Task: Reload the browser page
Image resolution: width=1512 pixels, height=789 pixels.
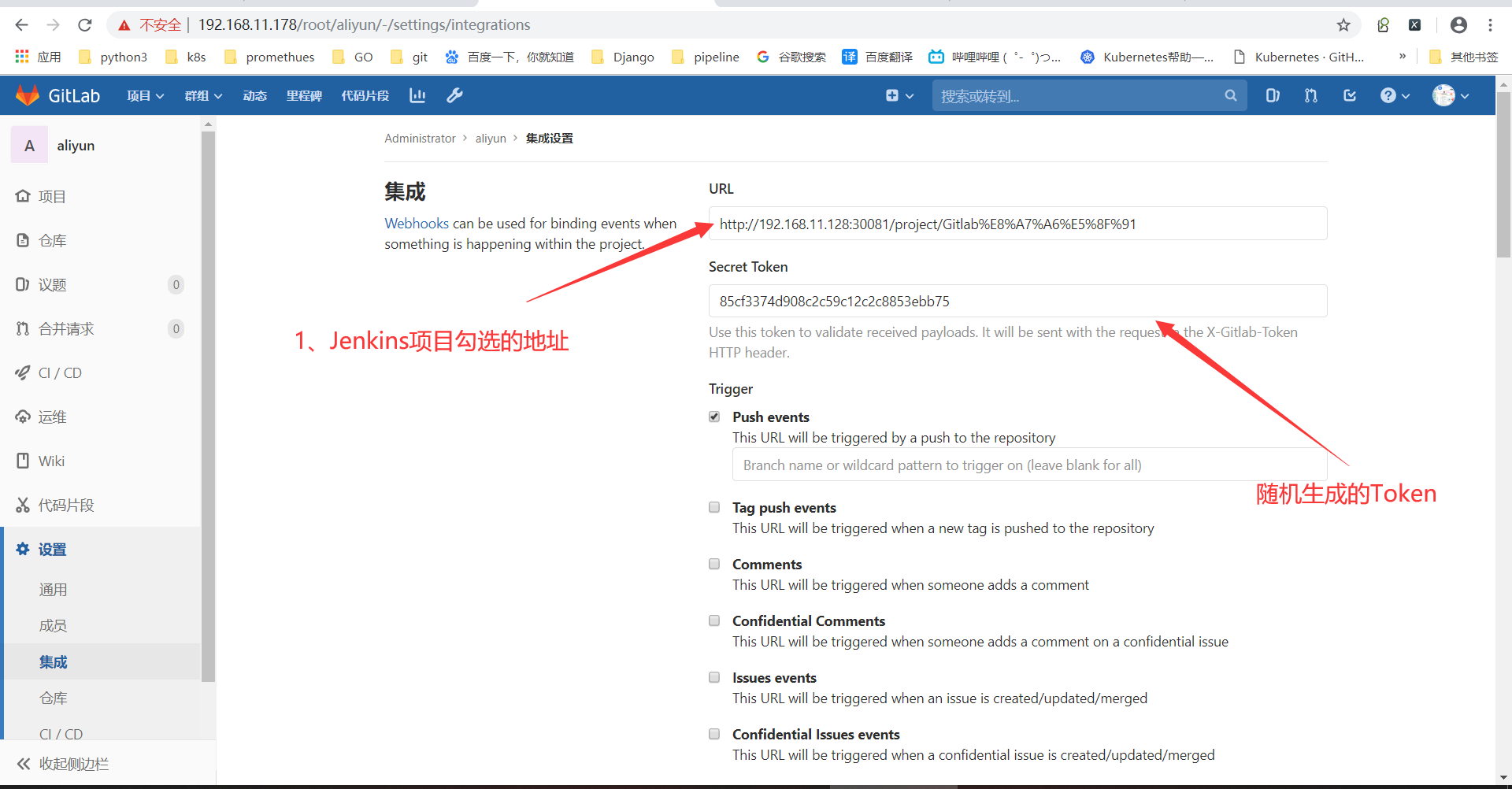Action: (x=85, y=25)
